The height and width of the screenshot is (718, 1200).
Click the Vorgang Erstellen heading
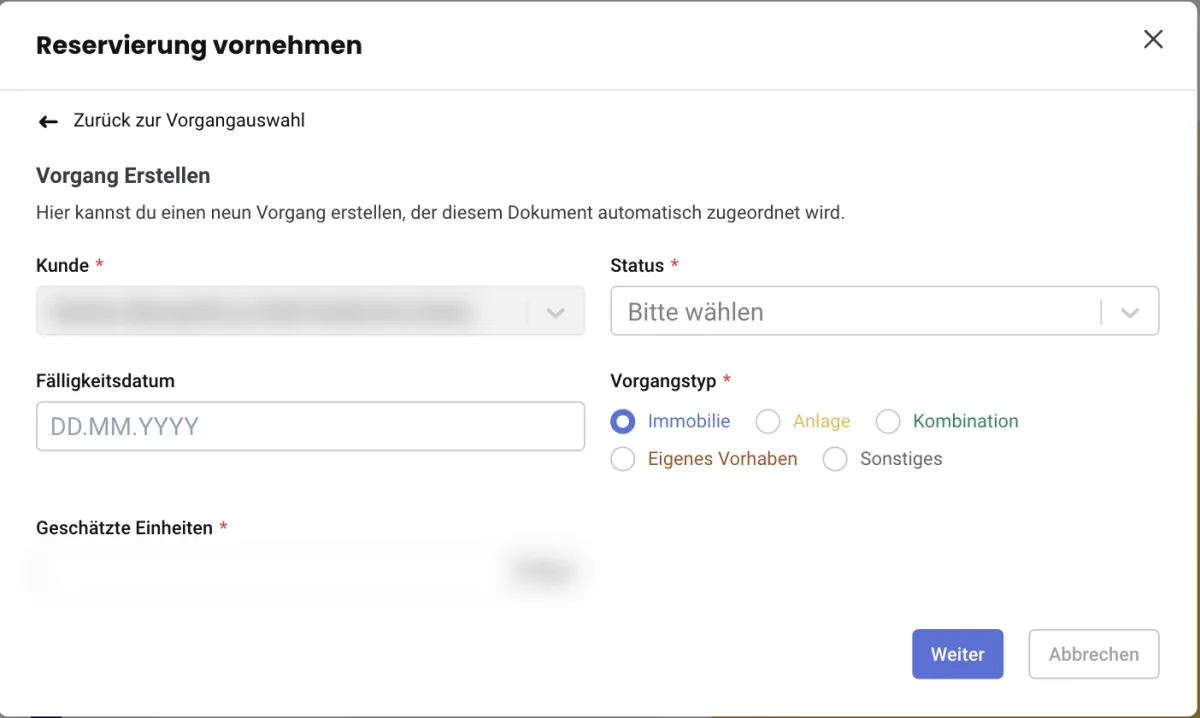[x=123, y=176]
